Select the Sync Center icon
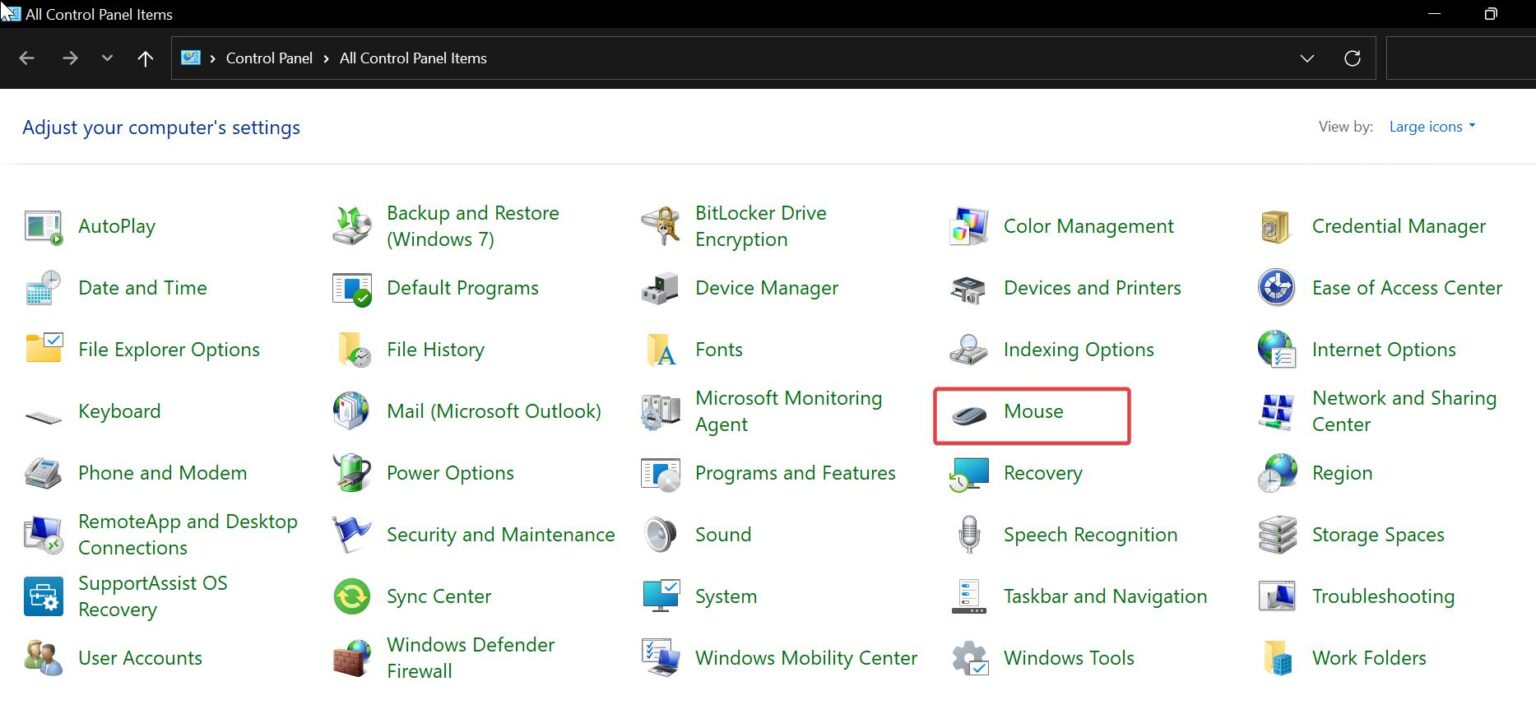Image resolution: width=1536 pixels, height=728 pixels. (x=350, y=596)
